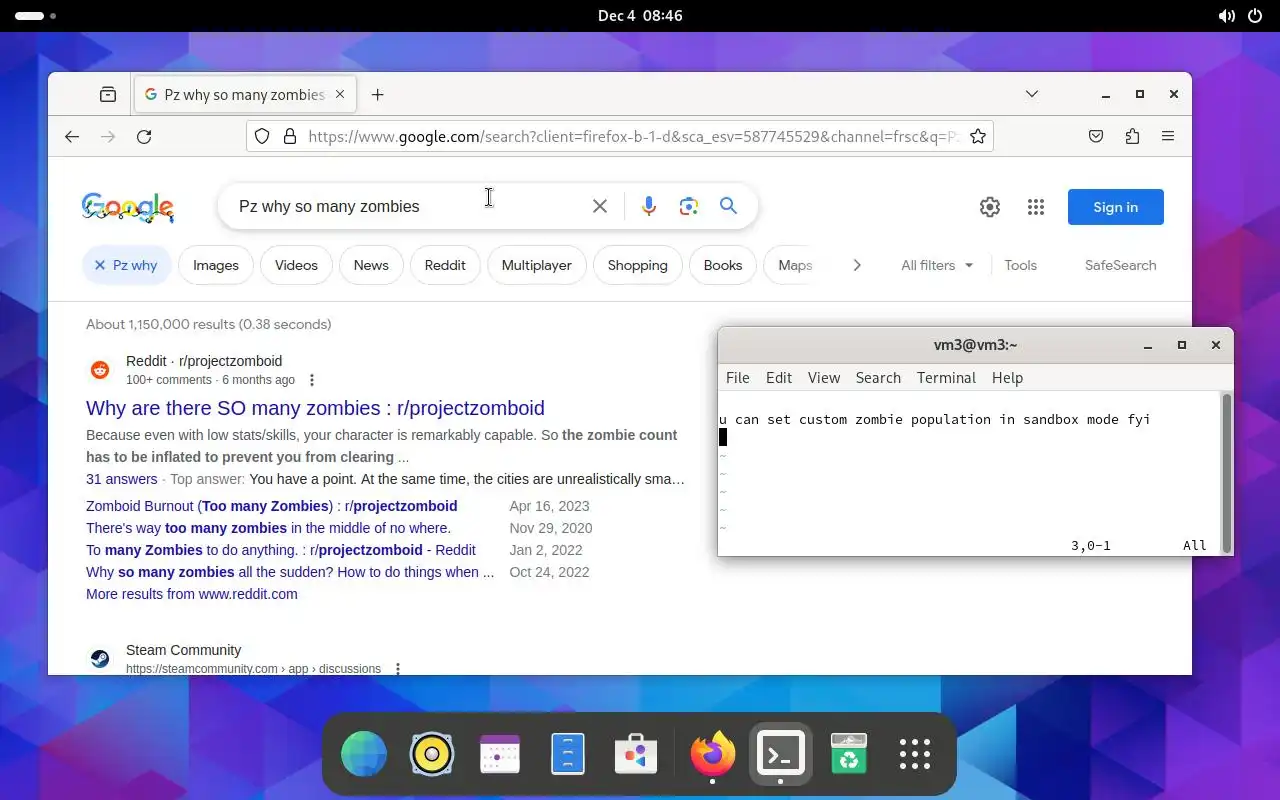Select the Reddit filter chip
This screenshot has height=800, width=1280.
coord(445,265)
